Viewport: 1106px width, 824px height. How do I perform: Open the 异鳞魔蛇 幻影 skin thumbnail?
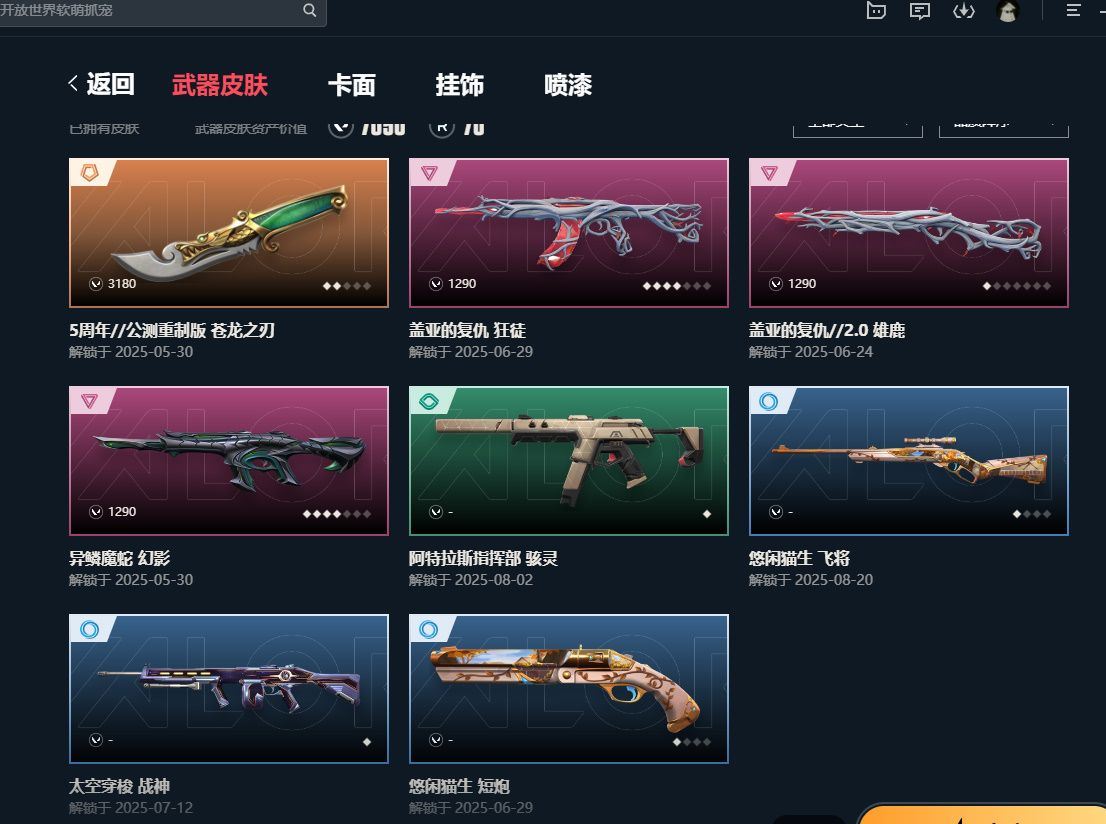pyautogui.click(x=229, y=461)
